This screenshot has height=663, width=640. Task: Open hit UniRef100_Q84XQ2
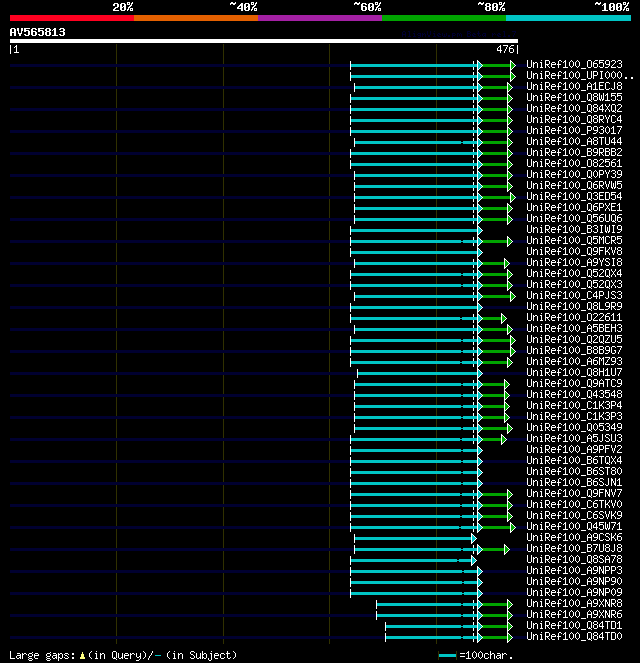[574, 108]
